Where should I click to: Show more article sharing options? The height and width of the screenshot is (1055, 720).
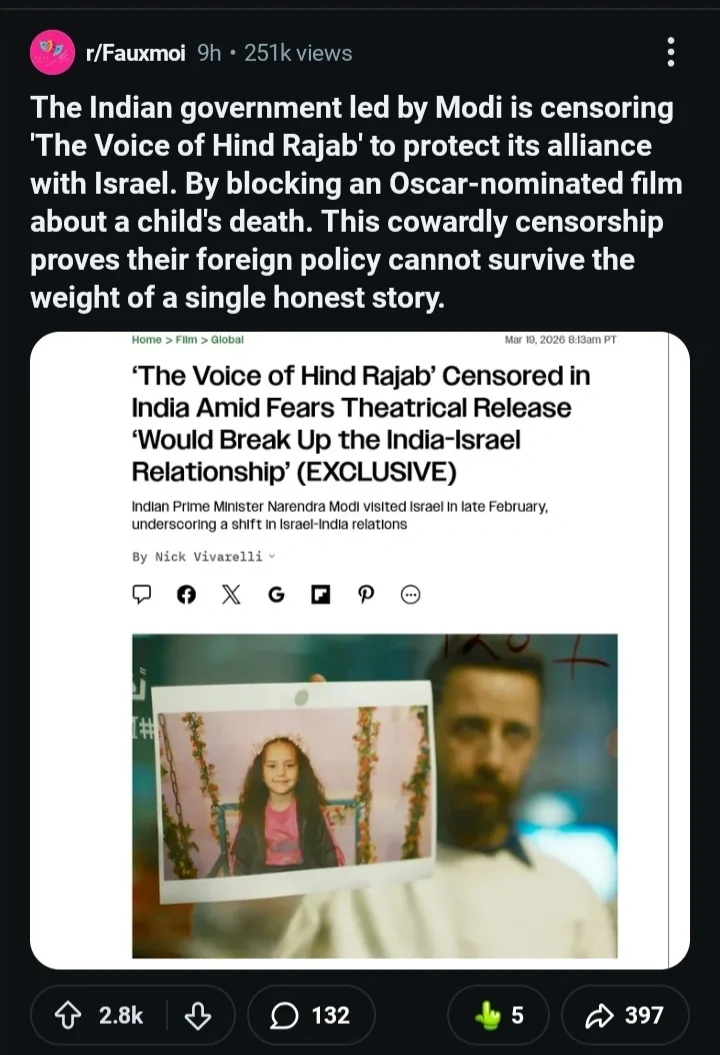click(410, 595)
